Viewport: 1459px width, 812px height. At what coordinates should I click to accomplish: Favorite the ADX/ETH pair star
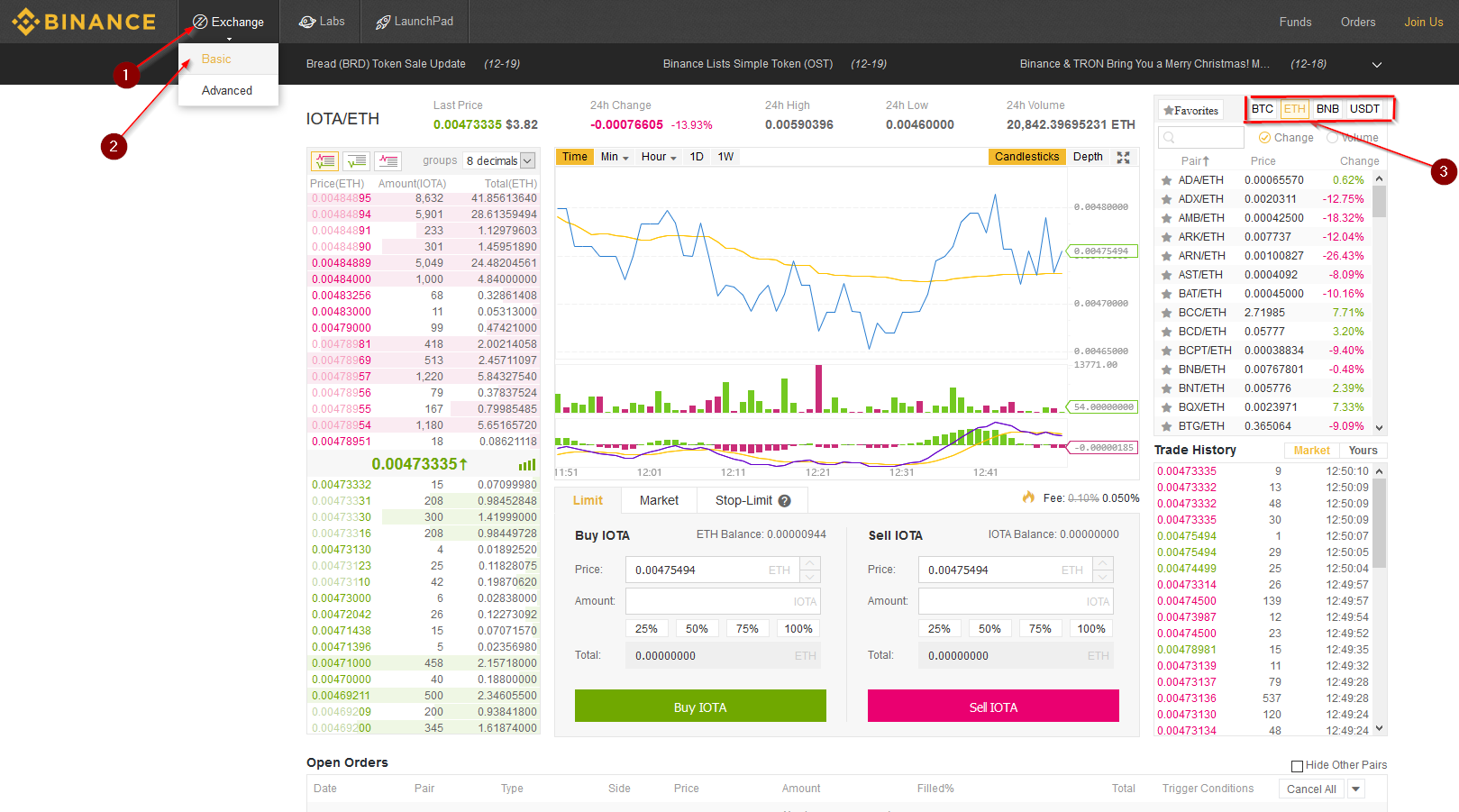[1167, 199]
